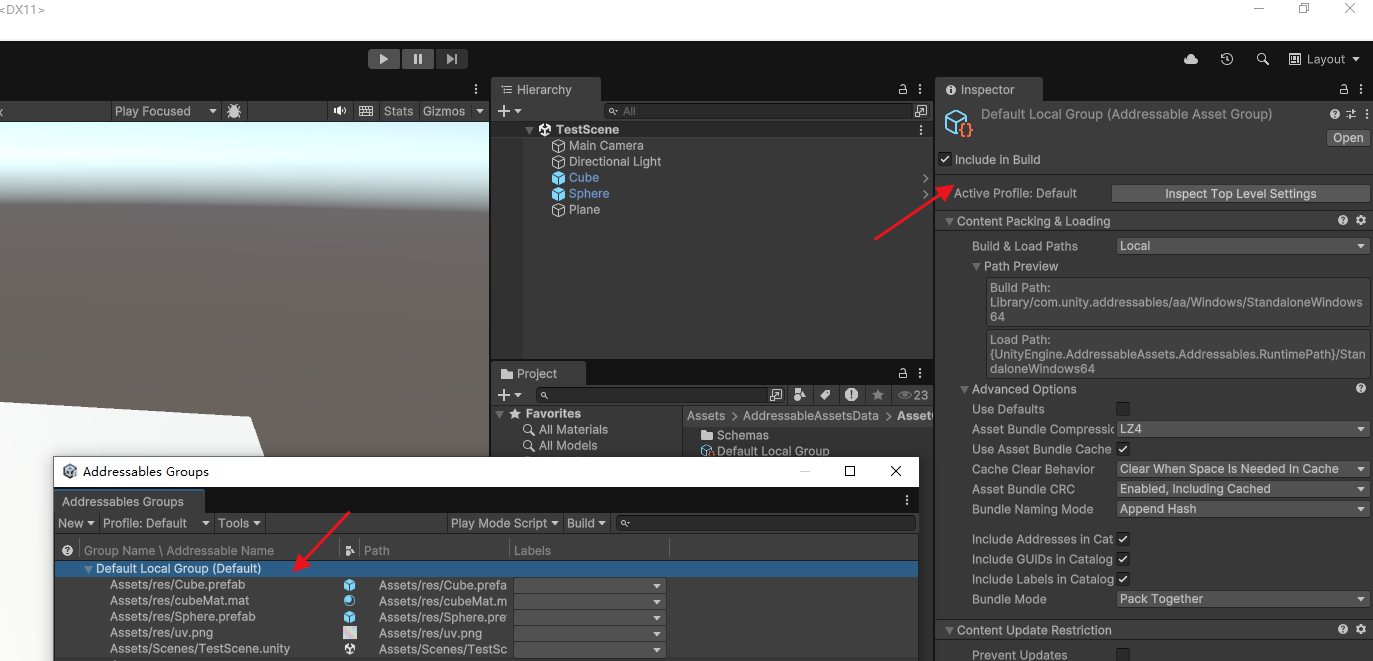Open the TestScene row options menu
Screen dimensions: 1373x661
pos(921,130)
